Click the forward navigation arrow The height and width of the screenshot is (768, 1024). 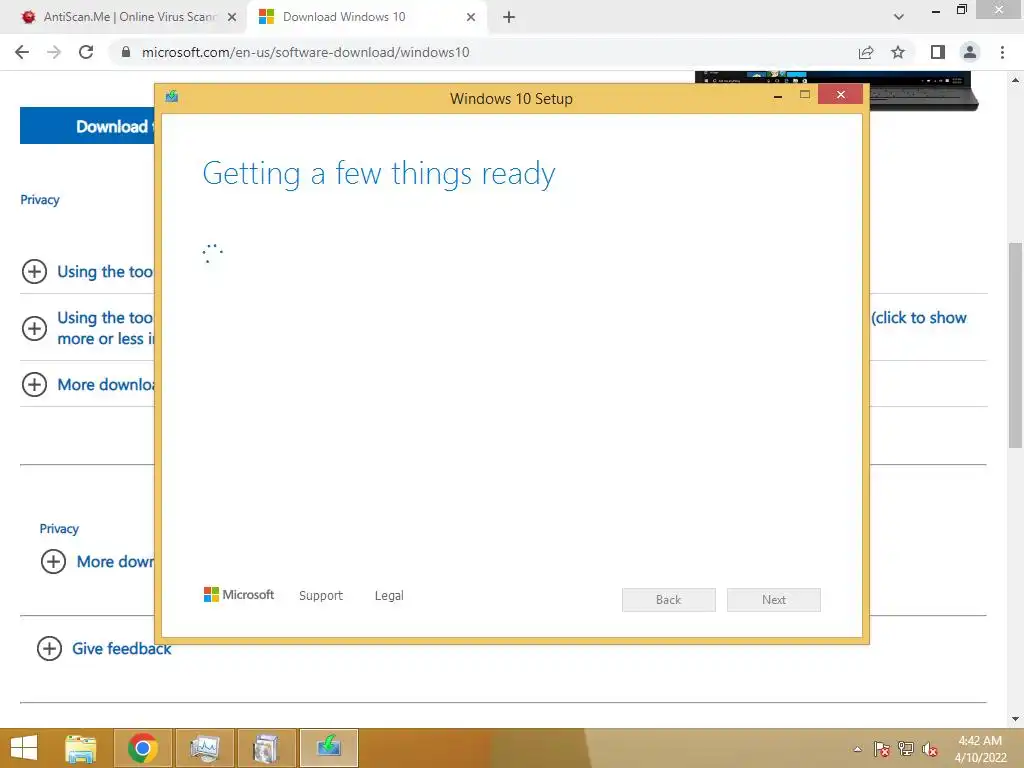tap(54, 52)
